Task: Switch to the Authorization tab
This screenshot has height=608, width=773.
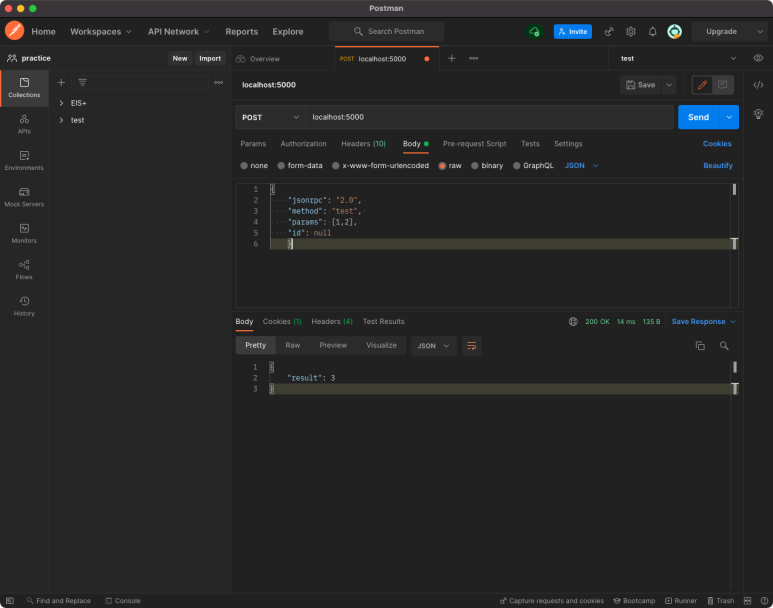Action: (x=303, y=143)
